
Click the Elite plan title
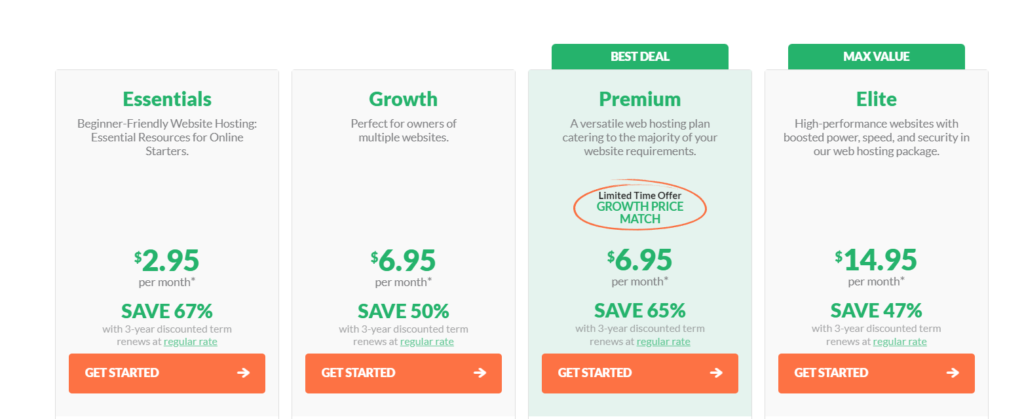[876, 99]
